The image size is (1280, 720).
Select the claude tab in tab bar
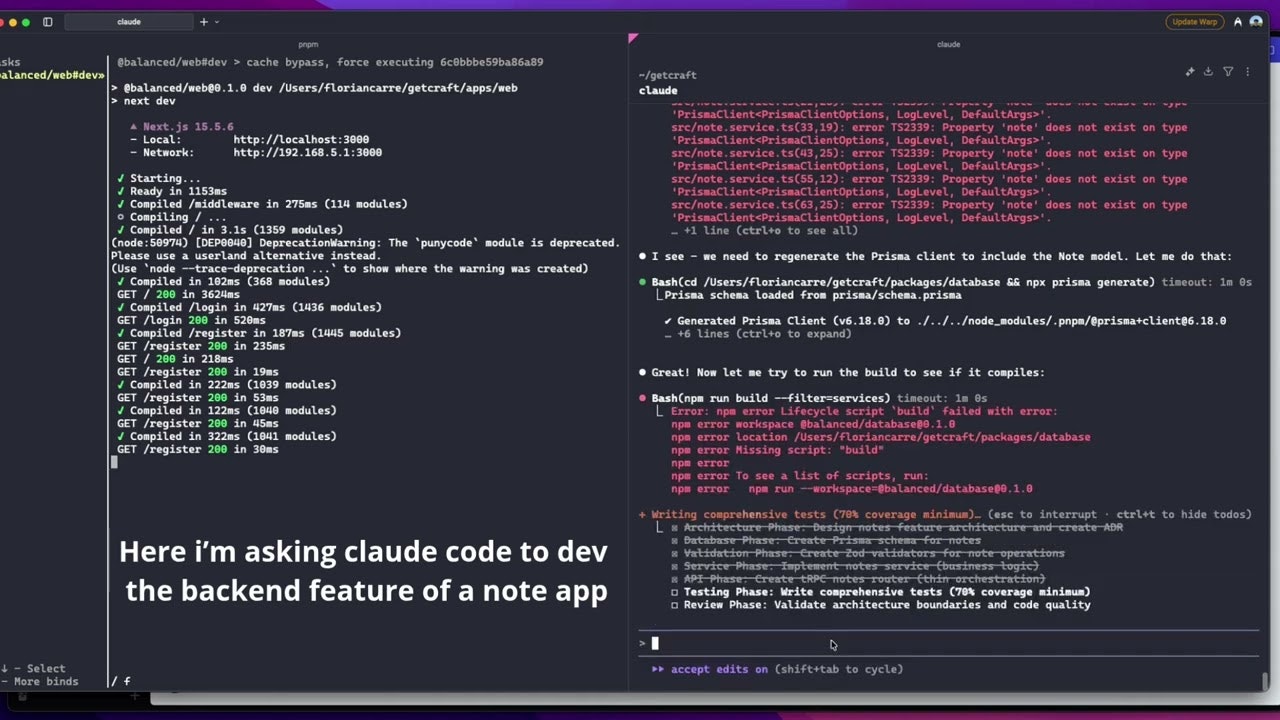[x=129, y=22]
